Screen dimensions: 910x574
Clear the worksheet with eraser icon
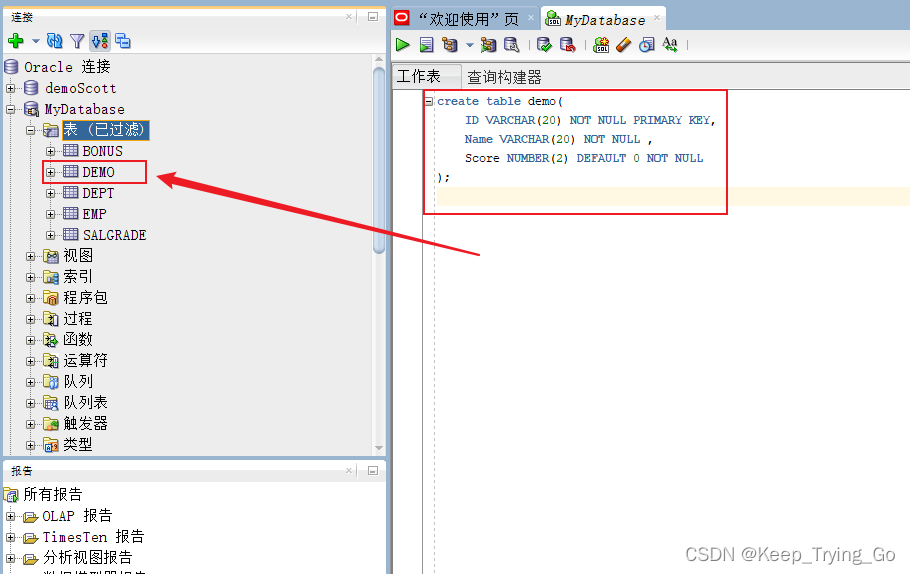tap(624, 45)
